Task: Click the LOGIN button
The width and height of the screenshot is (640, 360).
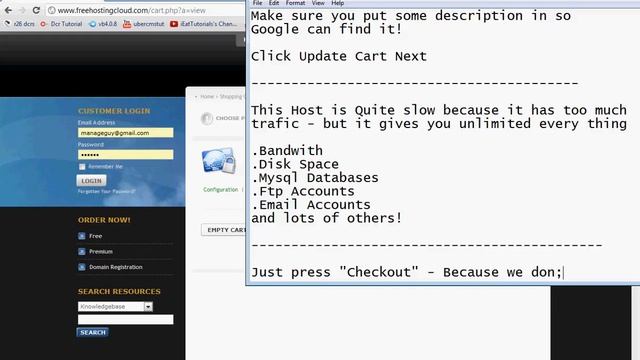Action: pyautogui.click(x=91, y=180)
